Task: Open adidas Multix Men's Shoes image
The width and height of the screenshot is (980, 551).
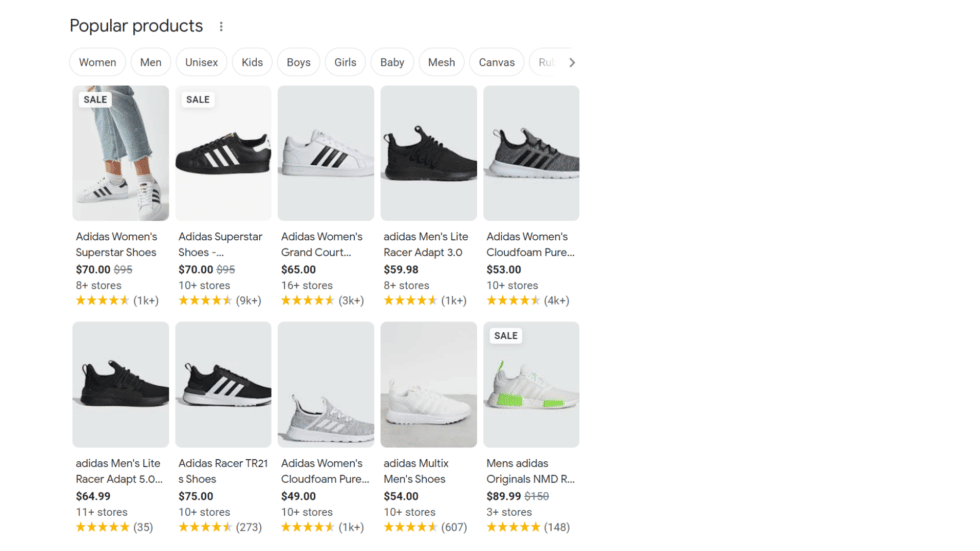Action: 429,384
